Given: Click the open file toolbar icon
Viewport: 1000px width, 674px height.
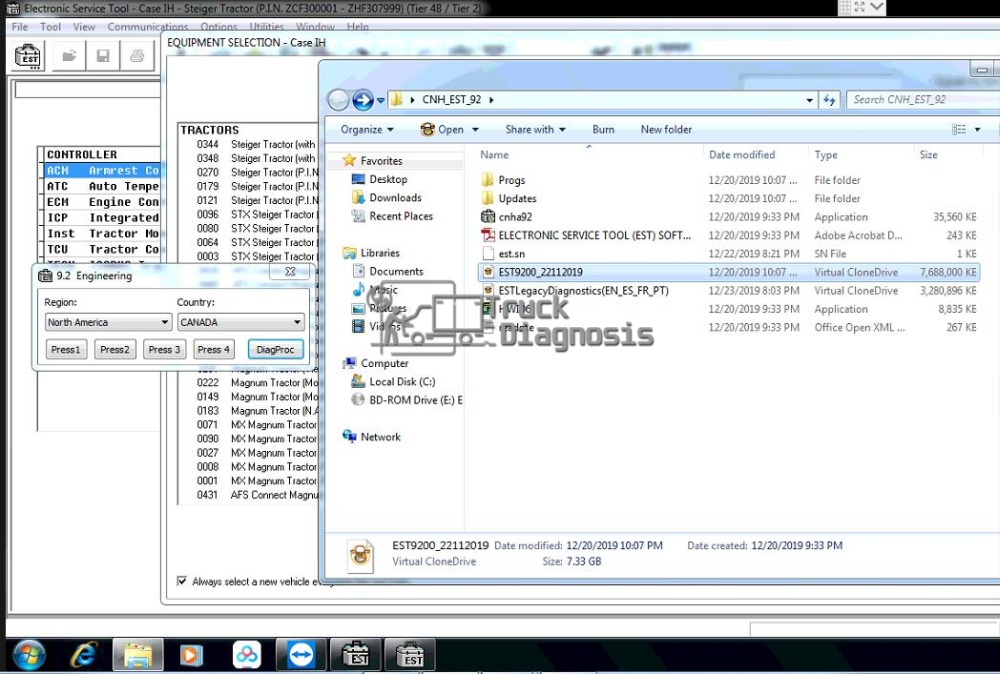Looking at the screenshot, I should [70, 56].
